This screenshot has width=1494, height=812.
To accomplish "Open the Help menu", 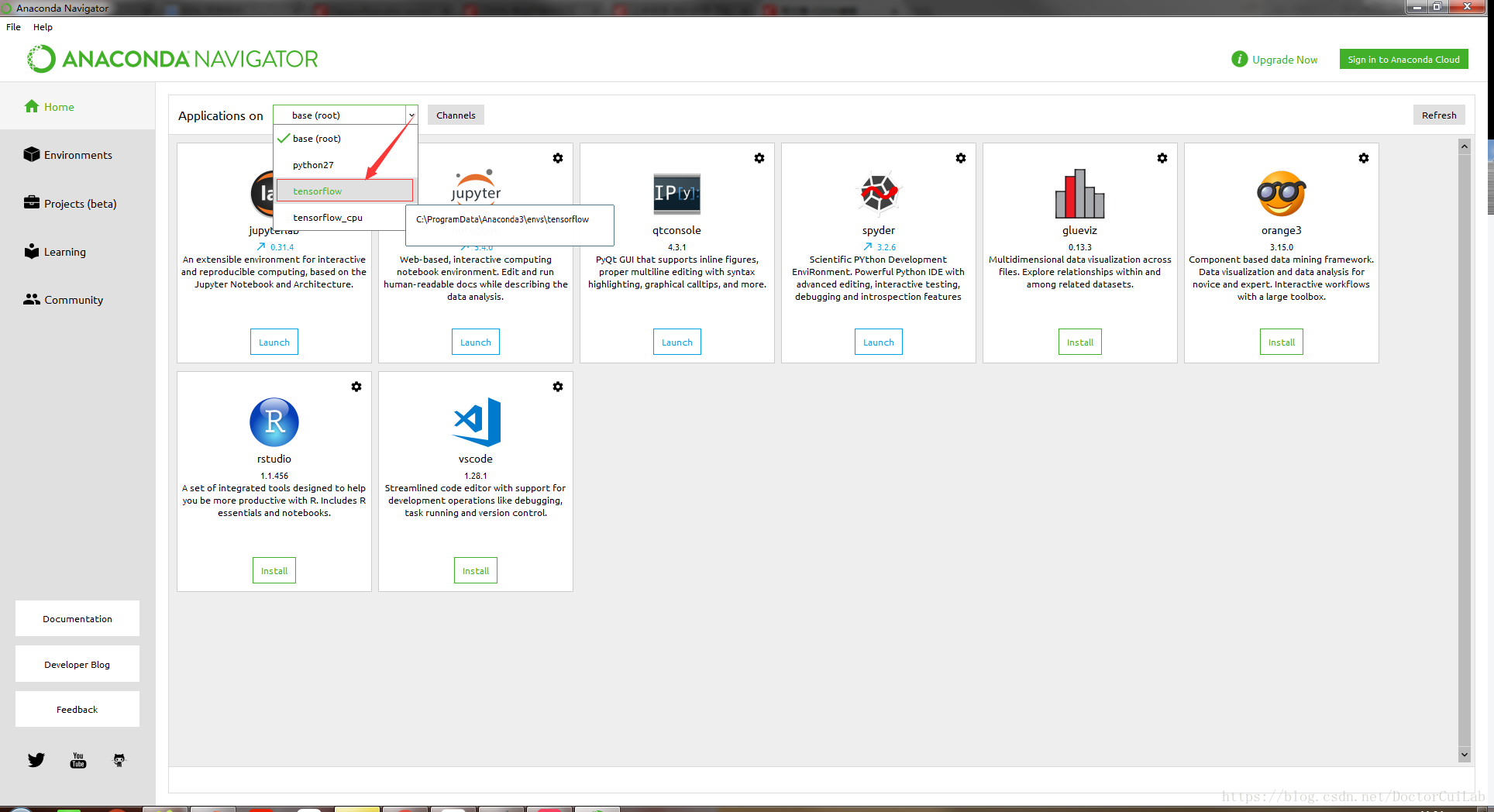I will pyautogui.click(x=43, y=26).
